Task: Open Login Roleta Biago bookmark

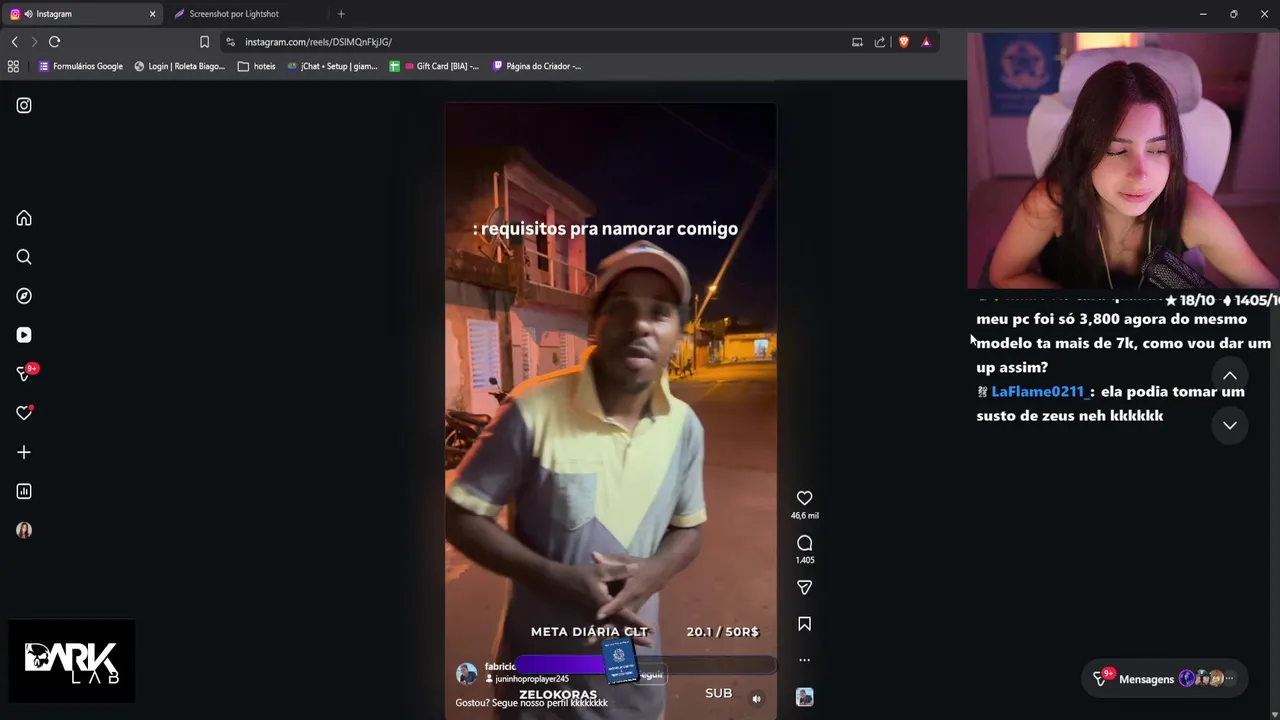Action: 180,66
